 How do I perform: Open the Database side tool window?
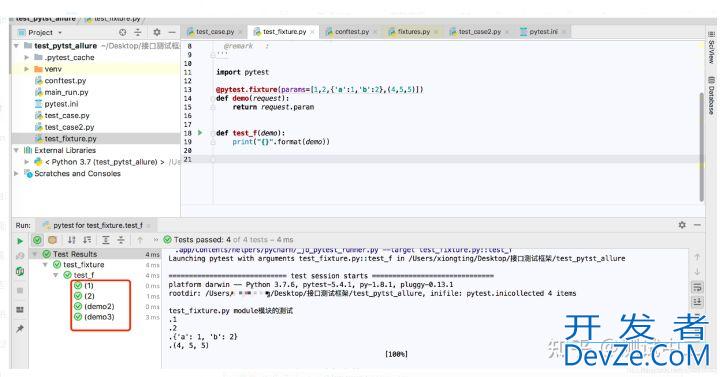click(x=711, y=96)
